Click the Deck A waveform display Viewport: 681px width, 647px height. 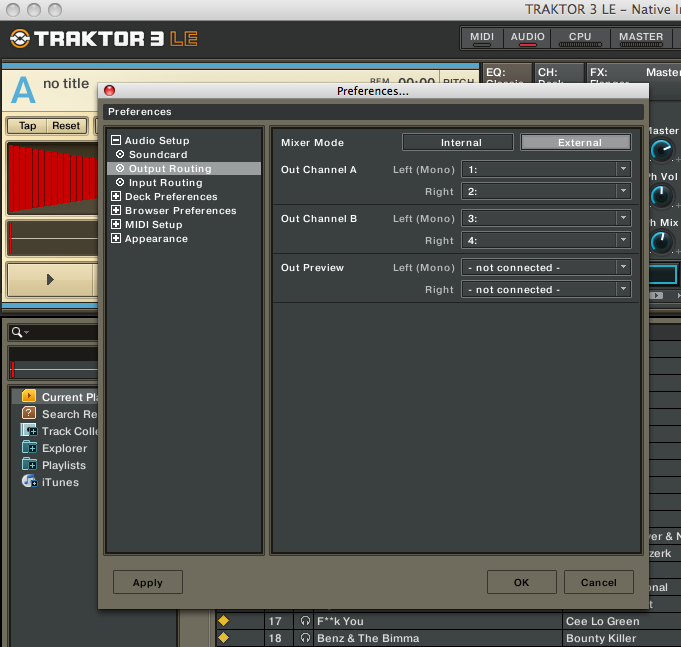point(53,178)
